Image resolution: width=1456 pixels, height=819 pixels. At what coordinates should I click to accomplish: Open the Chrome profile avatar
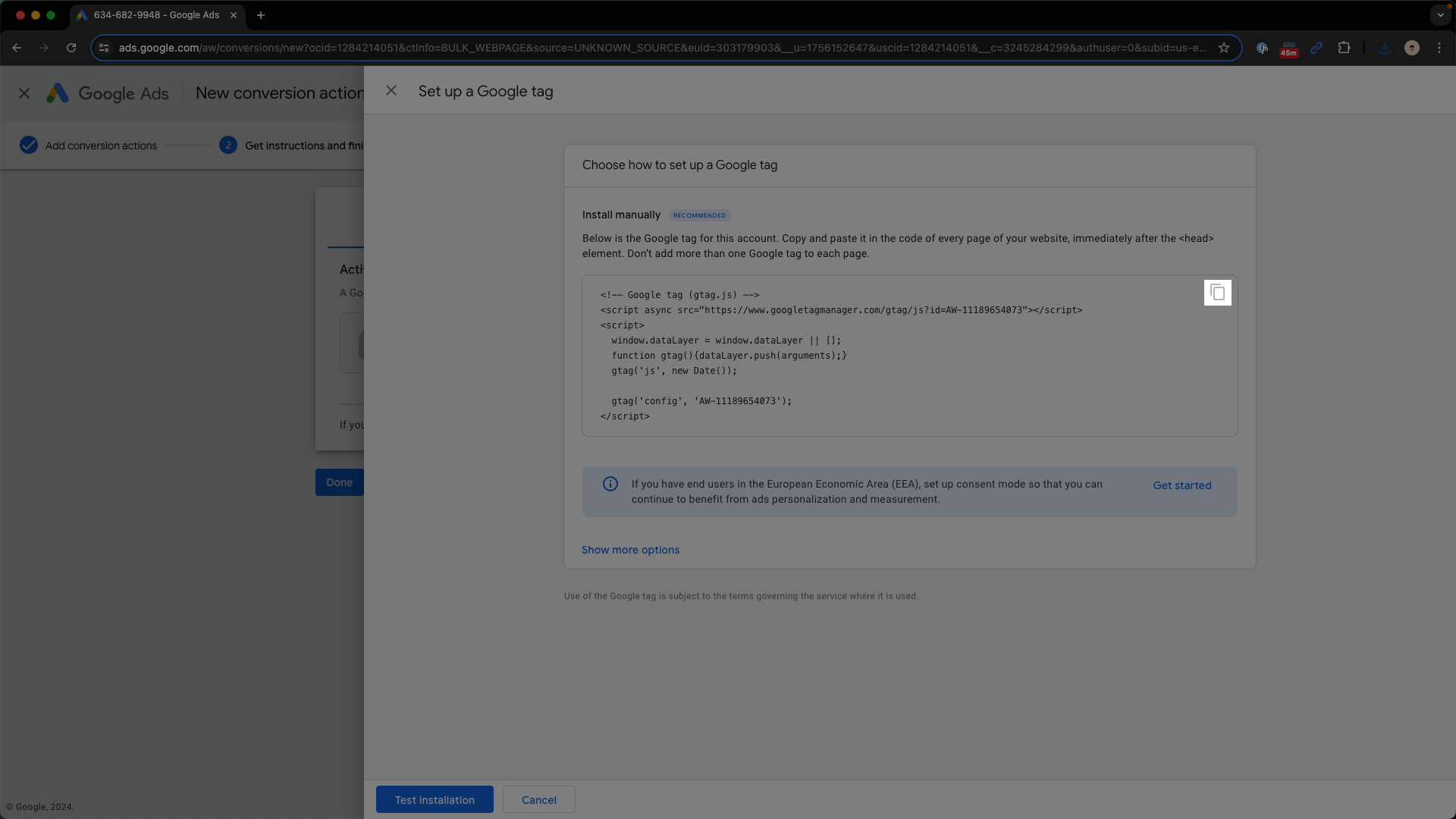click(x=1412, y=48)
